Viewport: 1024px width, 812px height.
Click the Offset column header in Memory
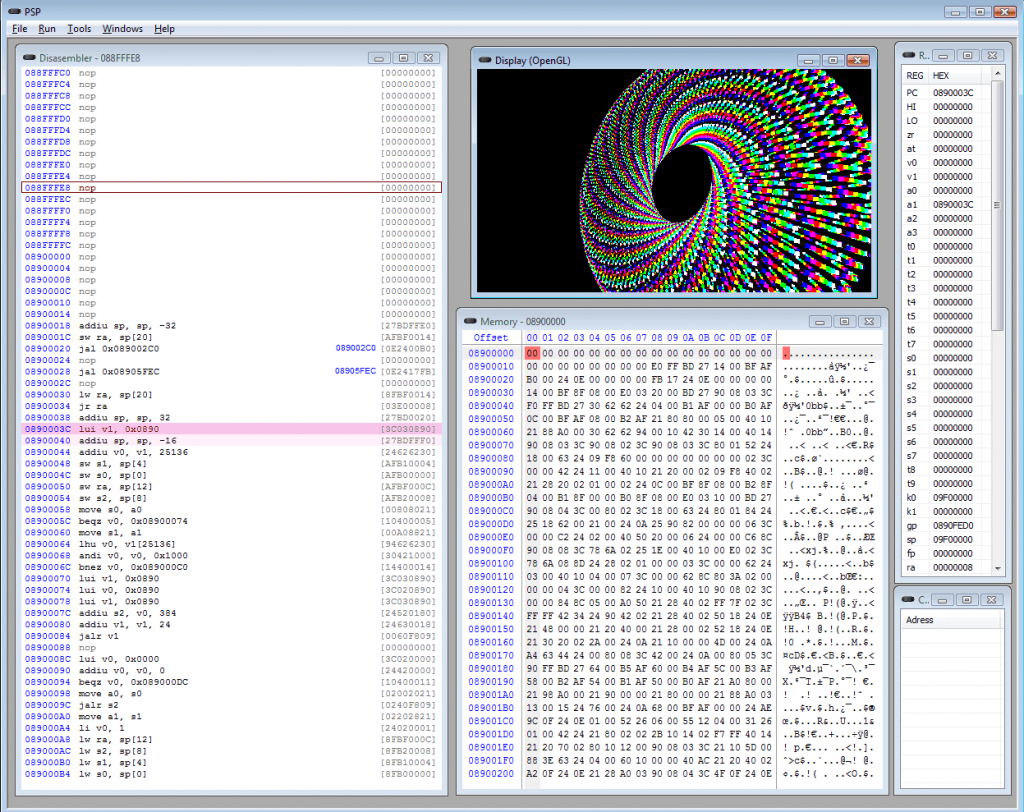(490, 338)
